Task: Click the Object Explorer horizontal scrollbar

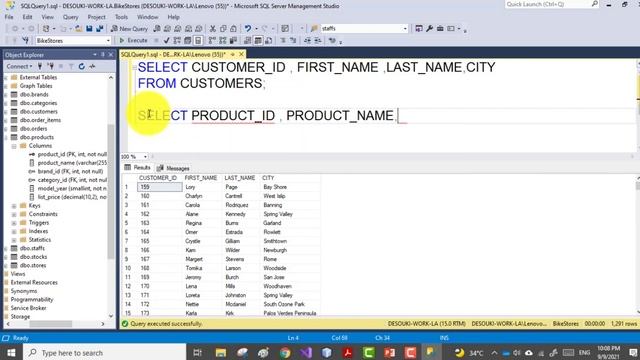Action: [50, 324]
